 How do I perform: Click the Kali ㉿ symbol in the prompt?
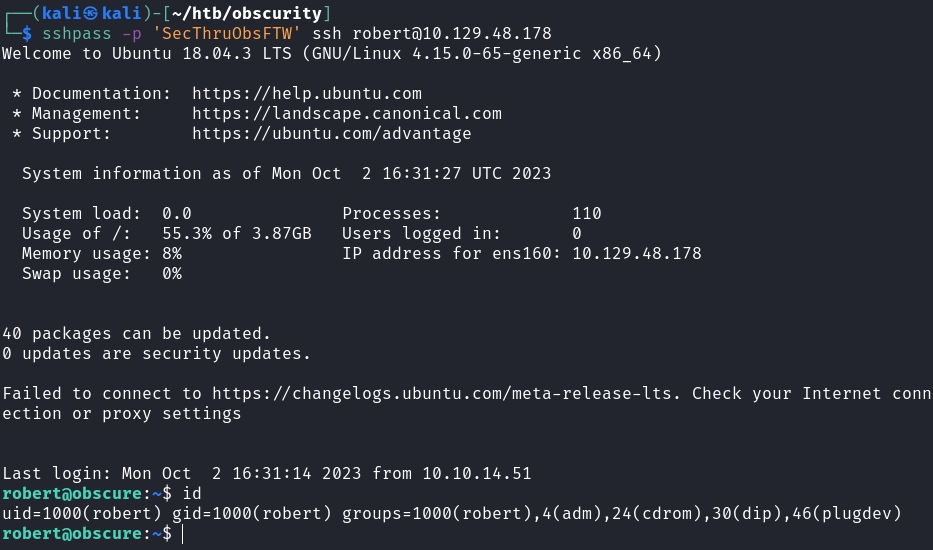(83, 14)
